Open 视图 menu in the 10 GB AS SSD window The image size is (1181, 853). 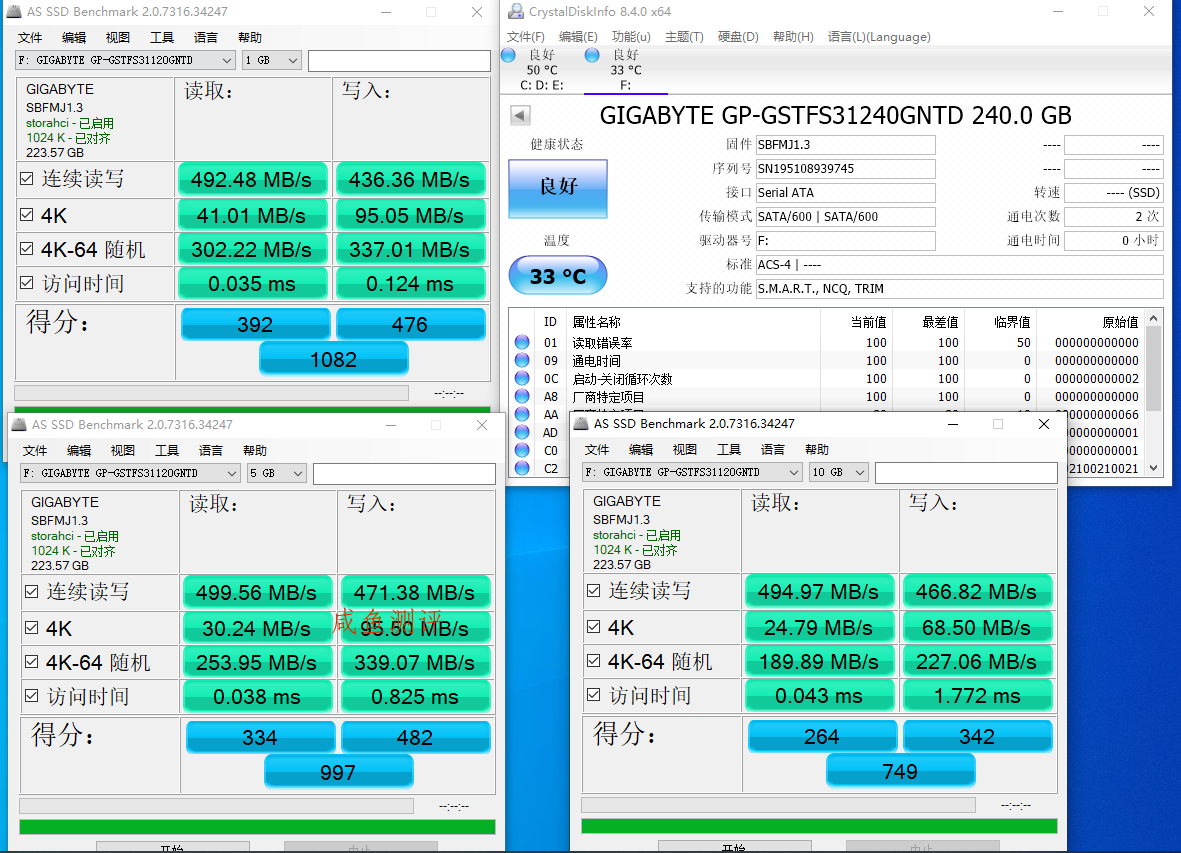tap(685, 449)
